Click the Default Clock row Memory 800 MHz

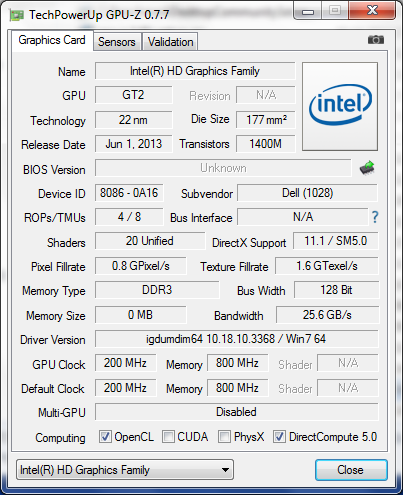pyautogui.click(x=238, y=388)
